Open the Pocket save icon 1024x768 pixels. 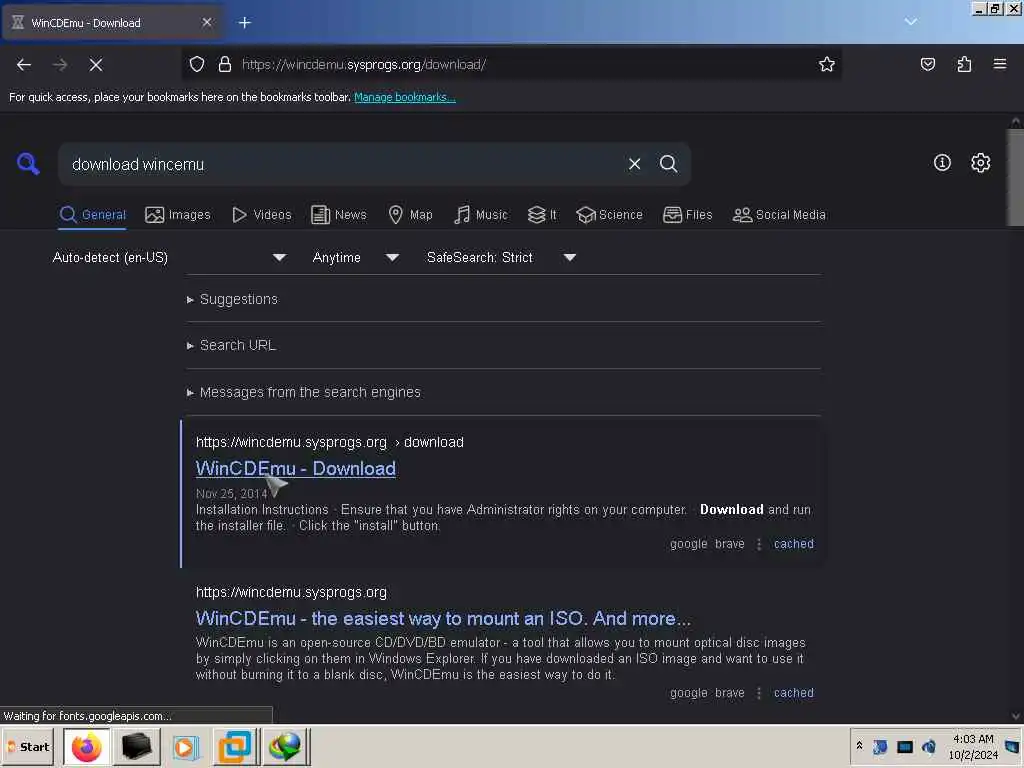click(927, 64)
